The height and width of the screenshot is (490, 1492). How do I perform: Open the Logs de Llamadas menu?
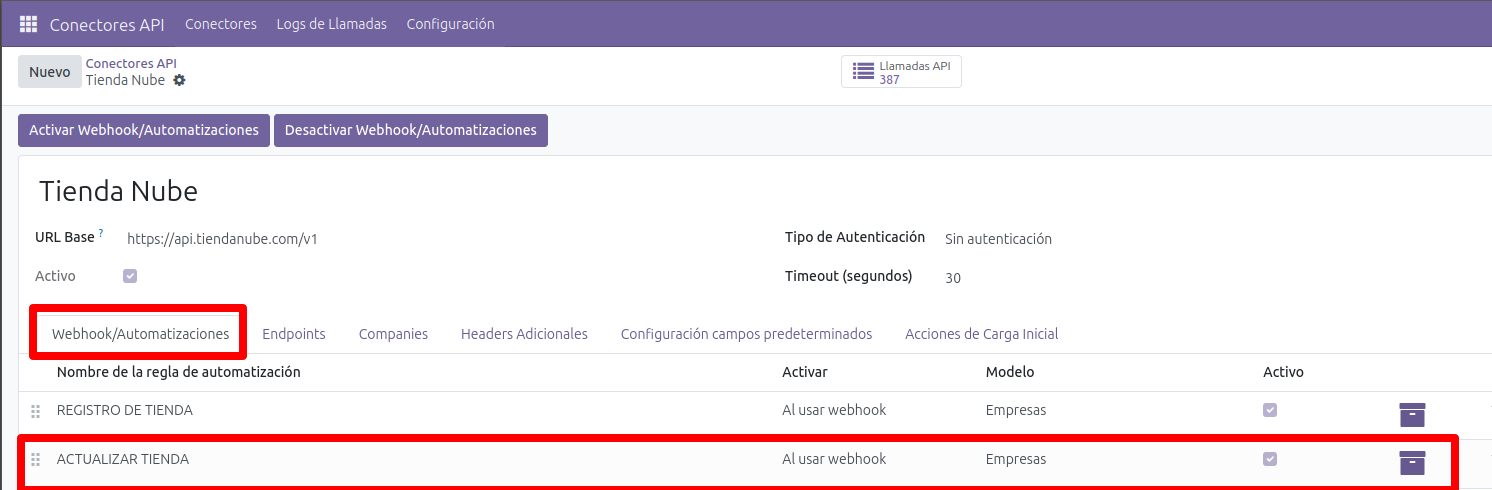tap(332, 24)
